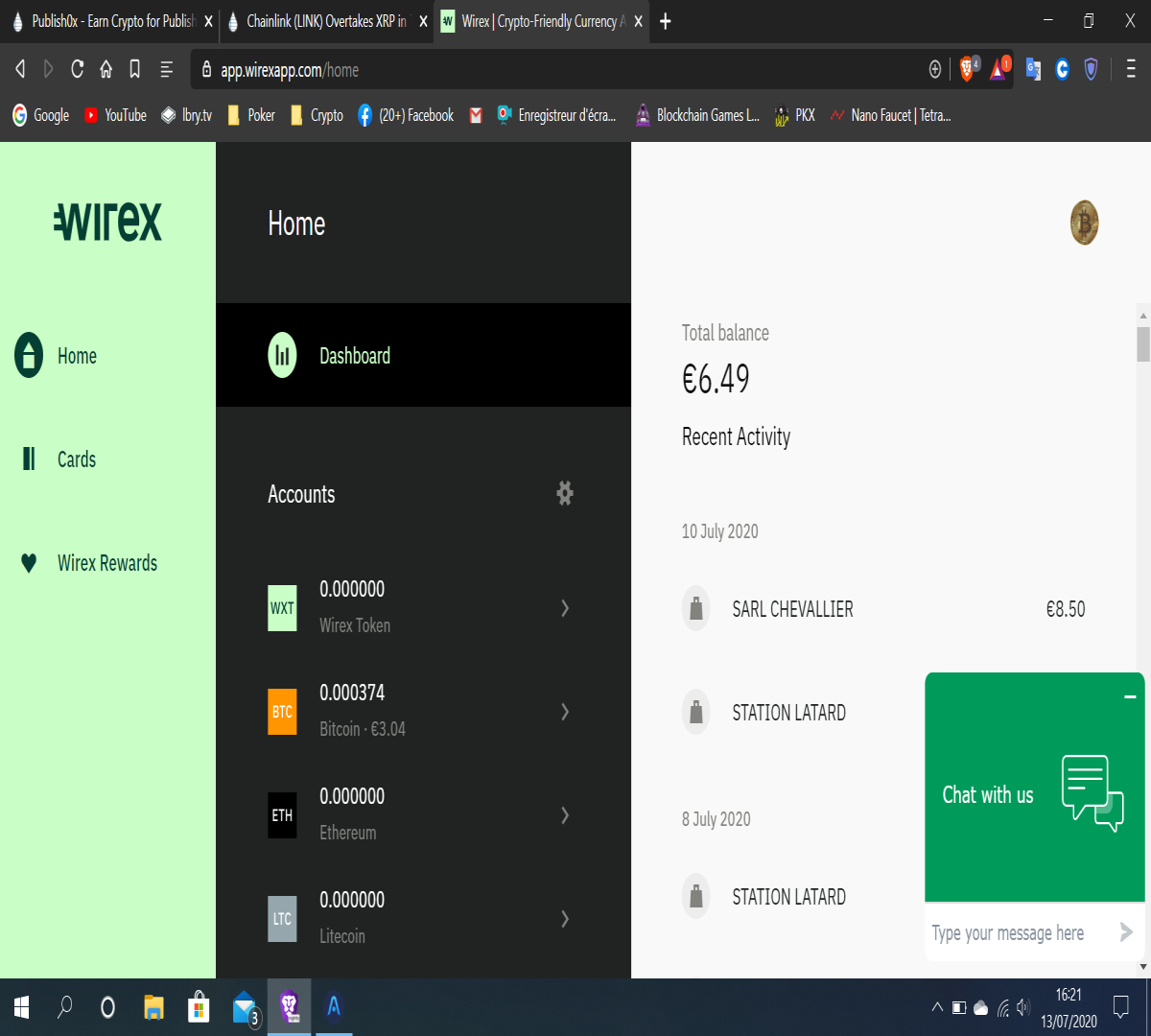The width and height of the screenshot is (1151, 1036).
Task: Click the black ETH account icon
Action: (282, 815)
